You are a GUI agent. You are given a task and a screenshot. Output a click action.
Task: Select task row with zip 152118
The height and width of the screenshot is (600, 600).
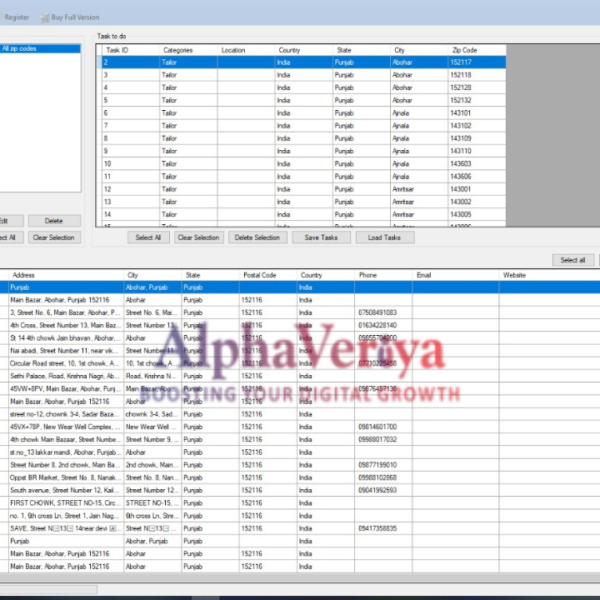(x=302, y=75)
